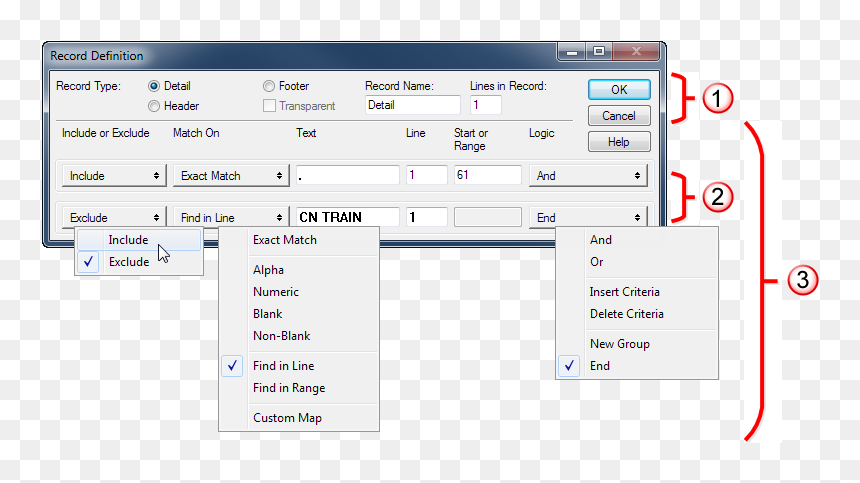Select the Header record type radio button
Screen dimensions: 860x483
(x=154, y=106)
